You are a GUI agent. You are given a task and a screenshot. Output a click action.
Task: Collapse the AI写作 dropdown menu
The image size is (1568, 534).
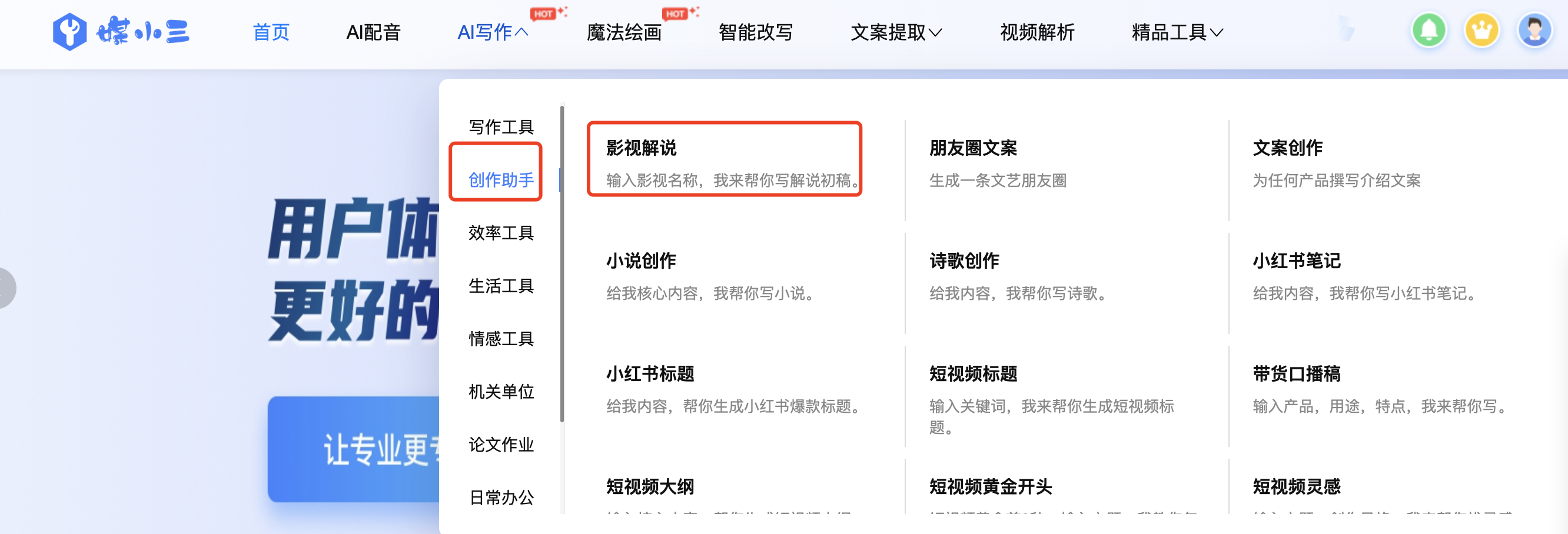[x=493, y=32]
